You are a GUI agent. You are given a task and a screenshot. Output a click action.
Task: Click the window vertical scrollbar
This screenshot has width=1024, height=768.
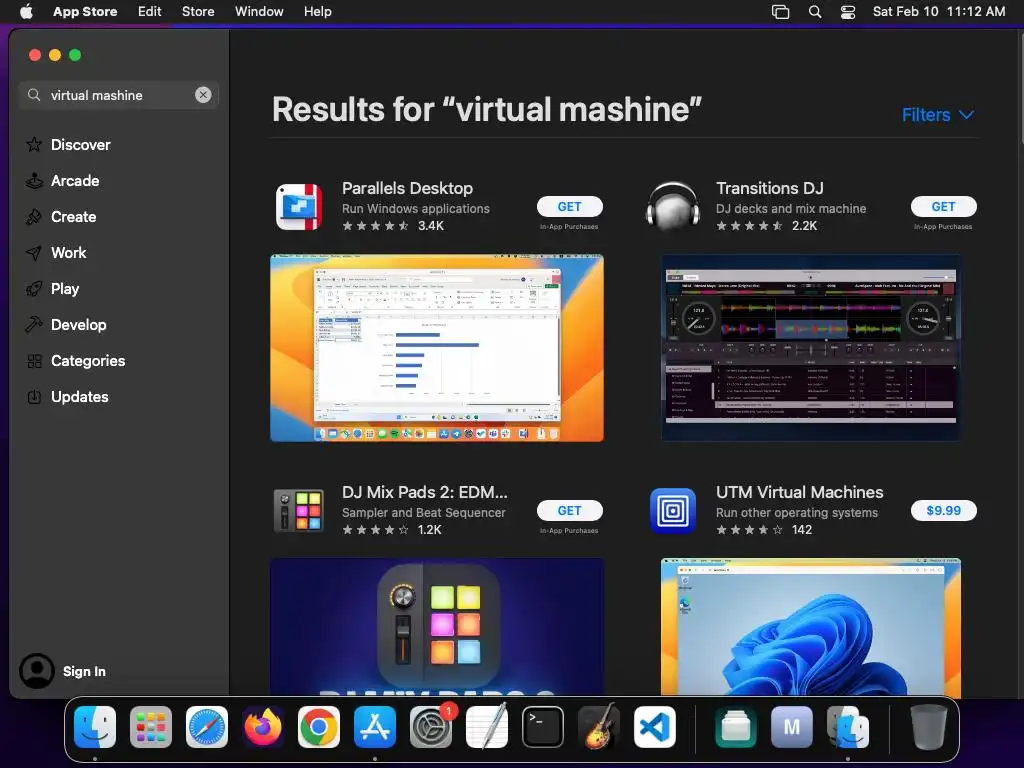click(x=1020, y=88)
